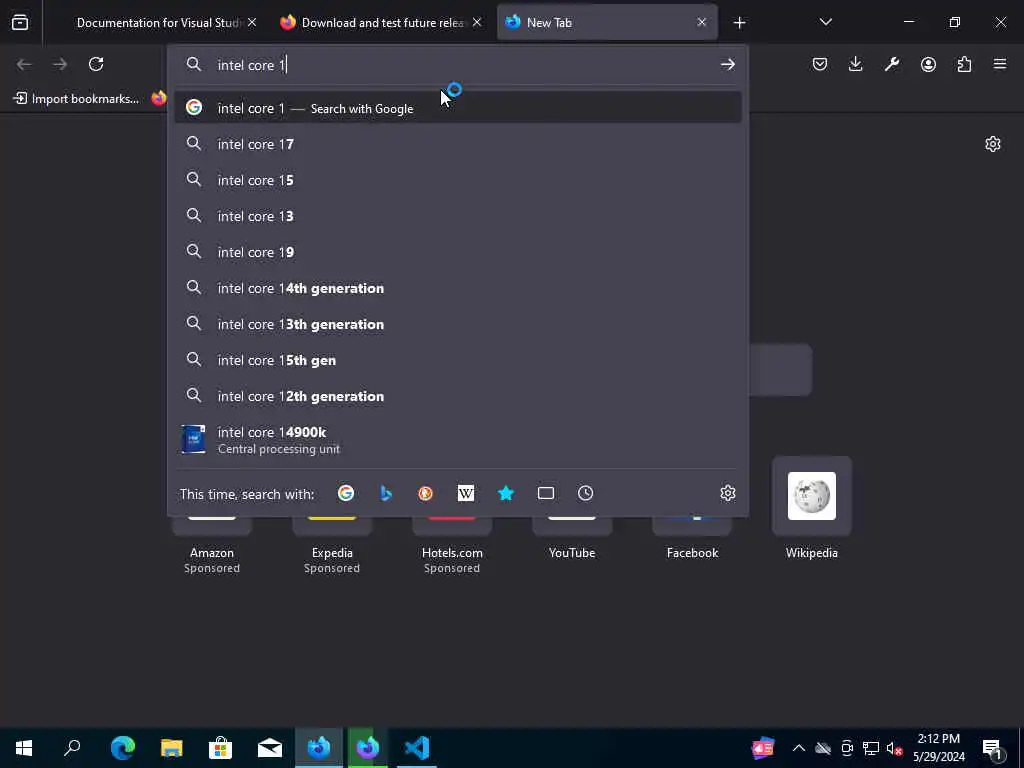Choose suggestion 'intel core 17'
The width and height of the screenshot is (1024, 768).
coord(457,144)
